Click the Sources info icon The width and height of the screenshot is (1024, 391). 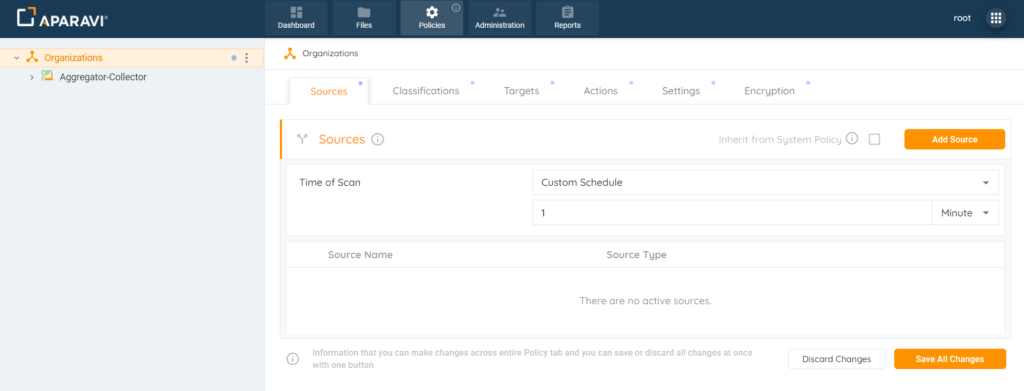[377, 139]
